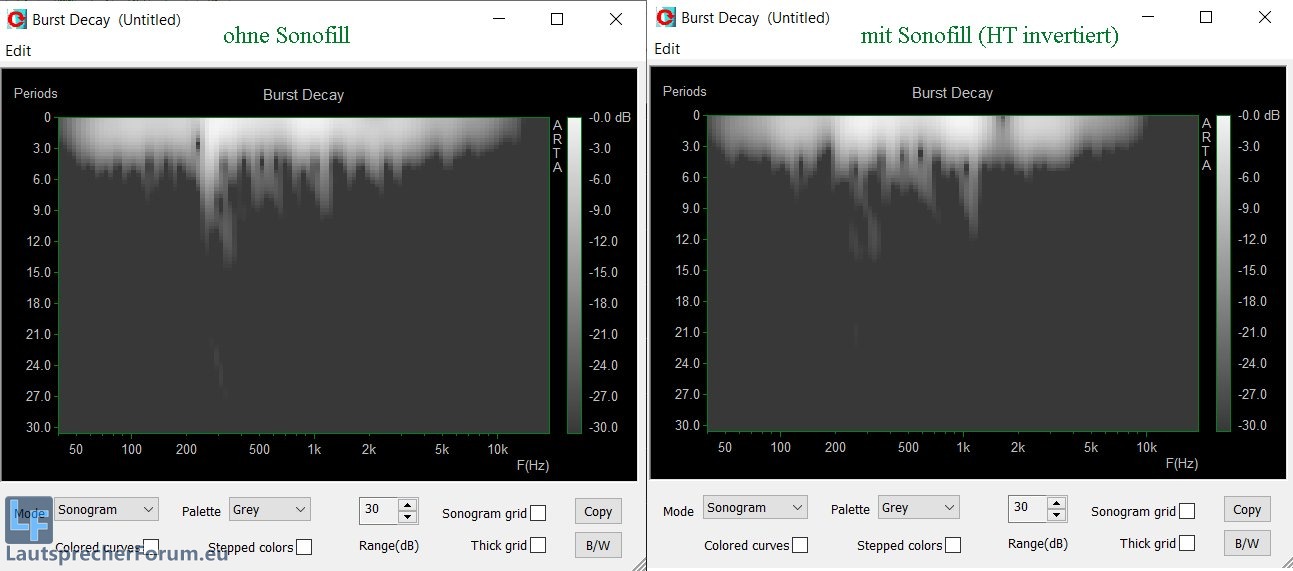Click the ARTA app icon in right window title bar
The width and height of the screenshot is (1293, 571).
665,17
